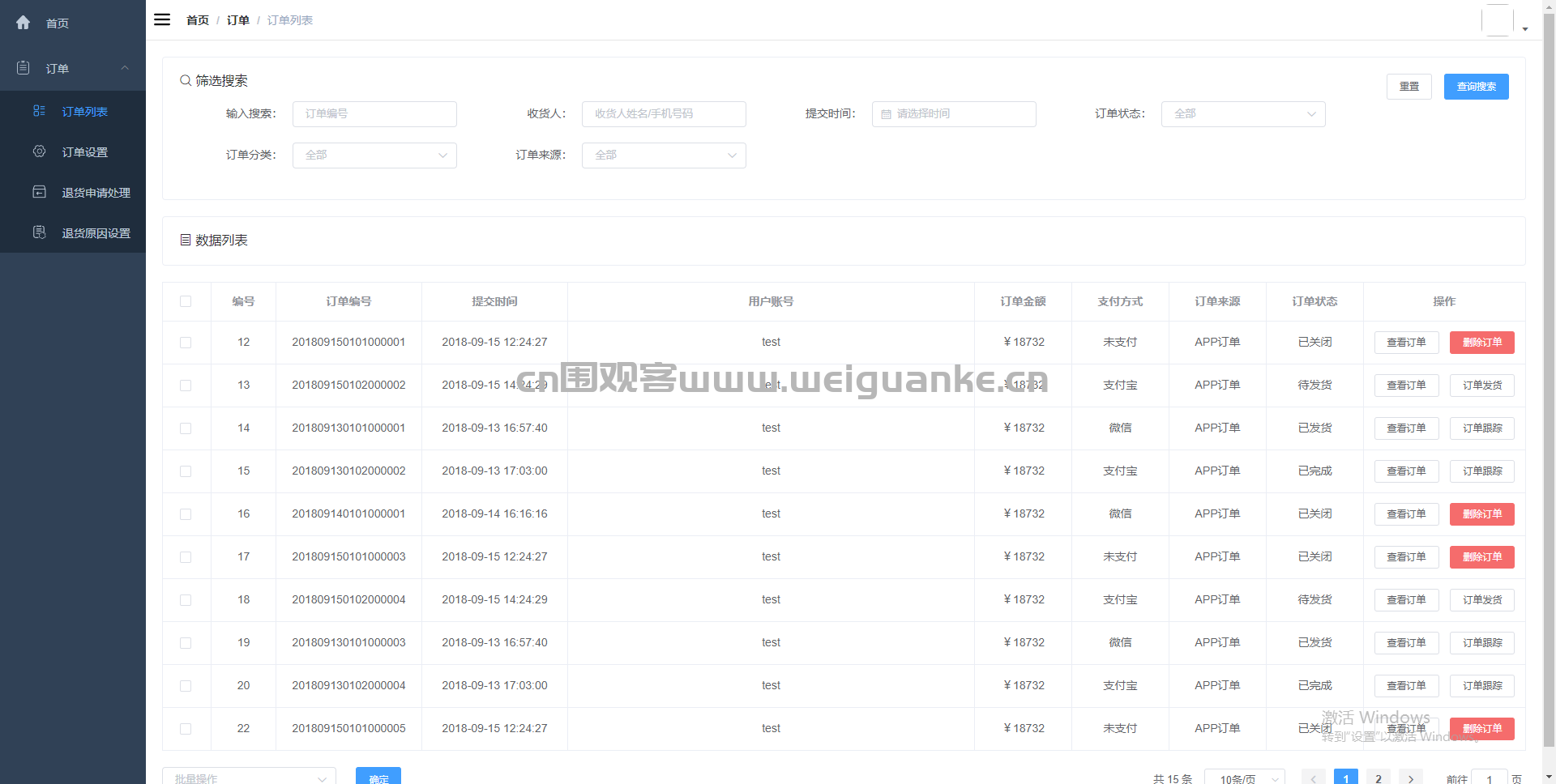Viewport: 1556px width, 784px height.
Task: Click the calendar icon in submit time field
Action: 886,114
